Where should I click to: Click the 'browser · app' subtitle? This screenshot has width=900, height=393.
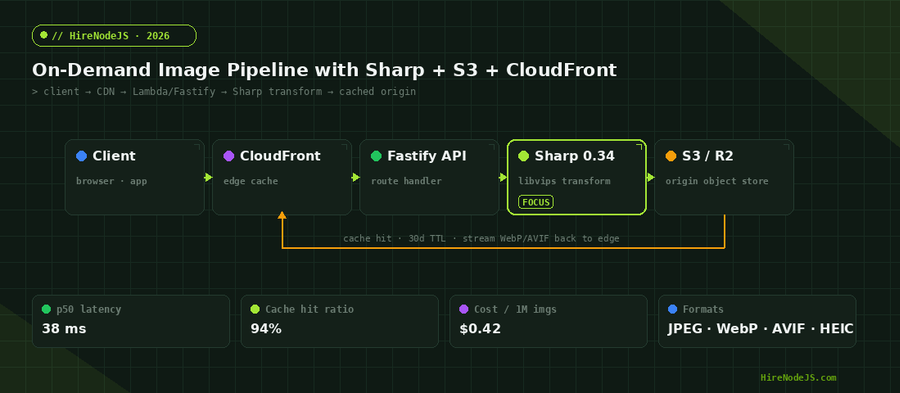[x=112, y=181]
